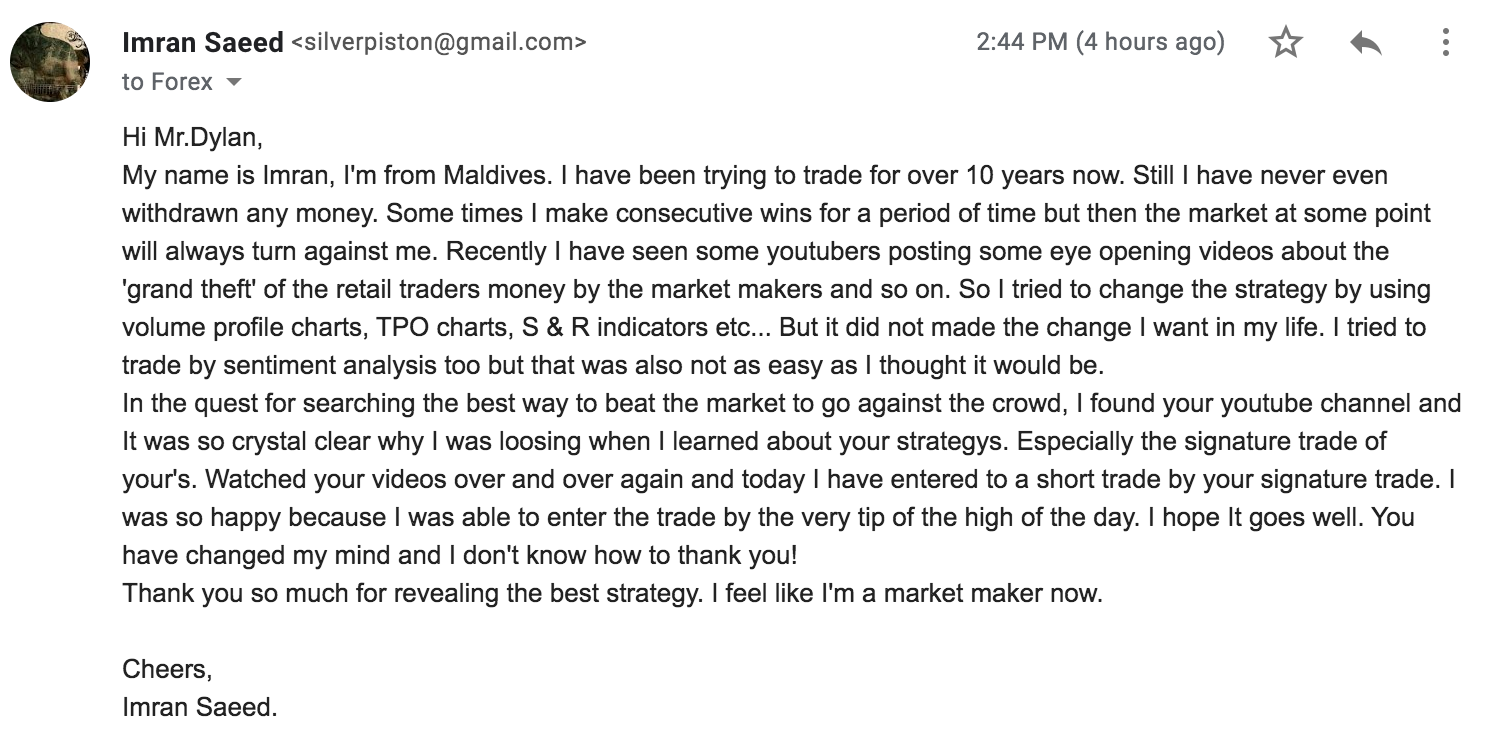Click the "Imran Saeed." signature at bottom
The width and height of the screenshot is (1502, 738).
(199, 707)
